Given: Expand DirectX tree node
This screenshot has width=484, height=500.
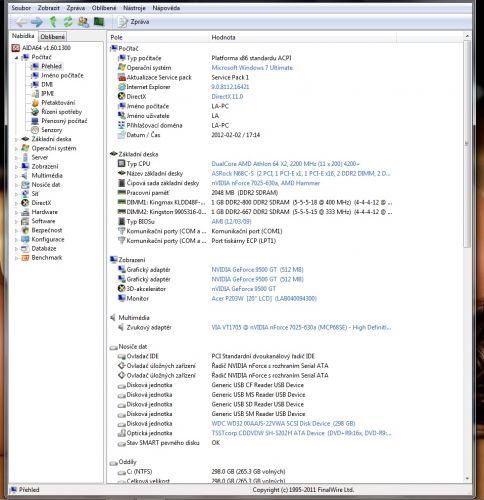Looking at the screenshot, I should 16,203.
